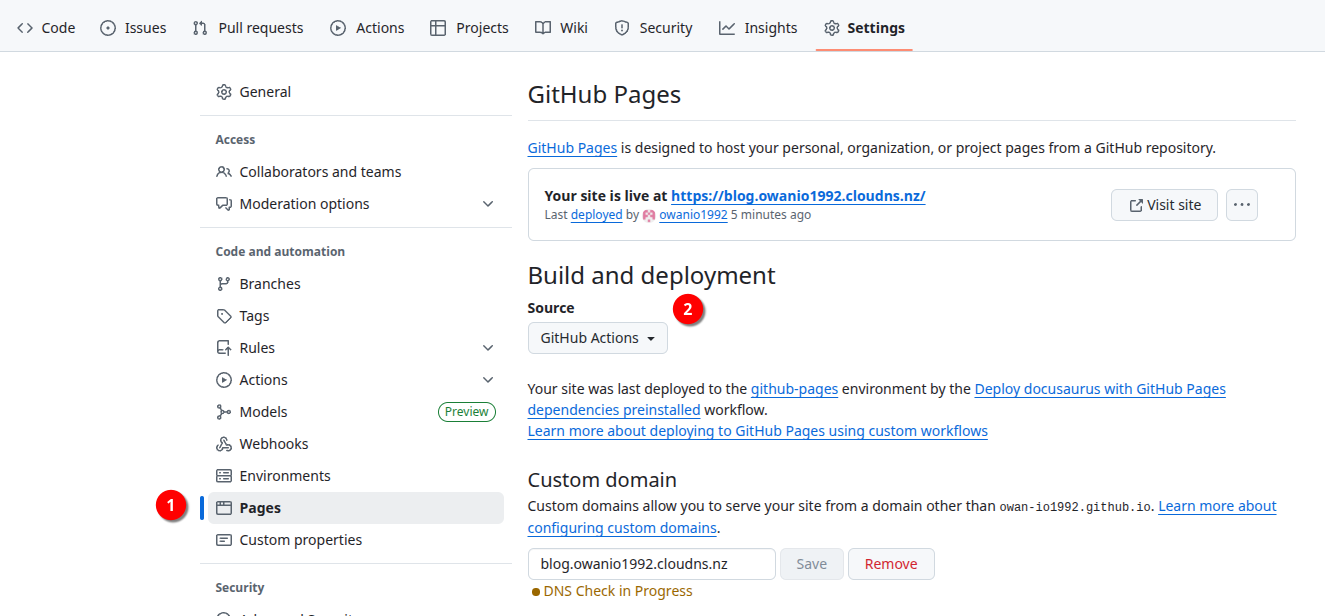The image size is (1325, 616).
Task: Click the Webhooks icon in sidebar
Action: tap(224, 444)
